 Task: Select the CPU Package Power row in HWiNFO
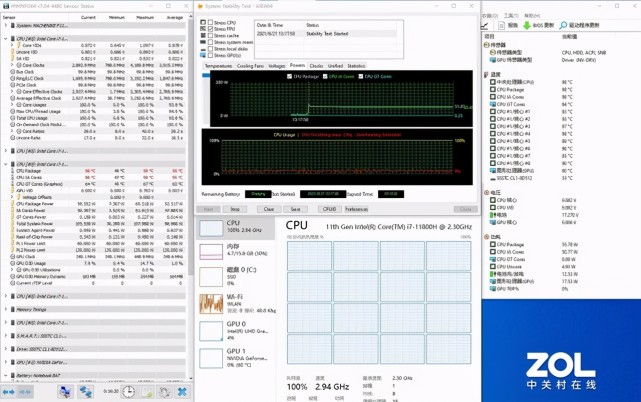point(96,204)
